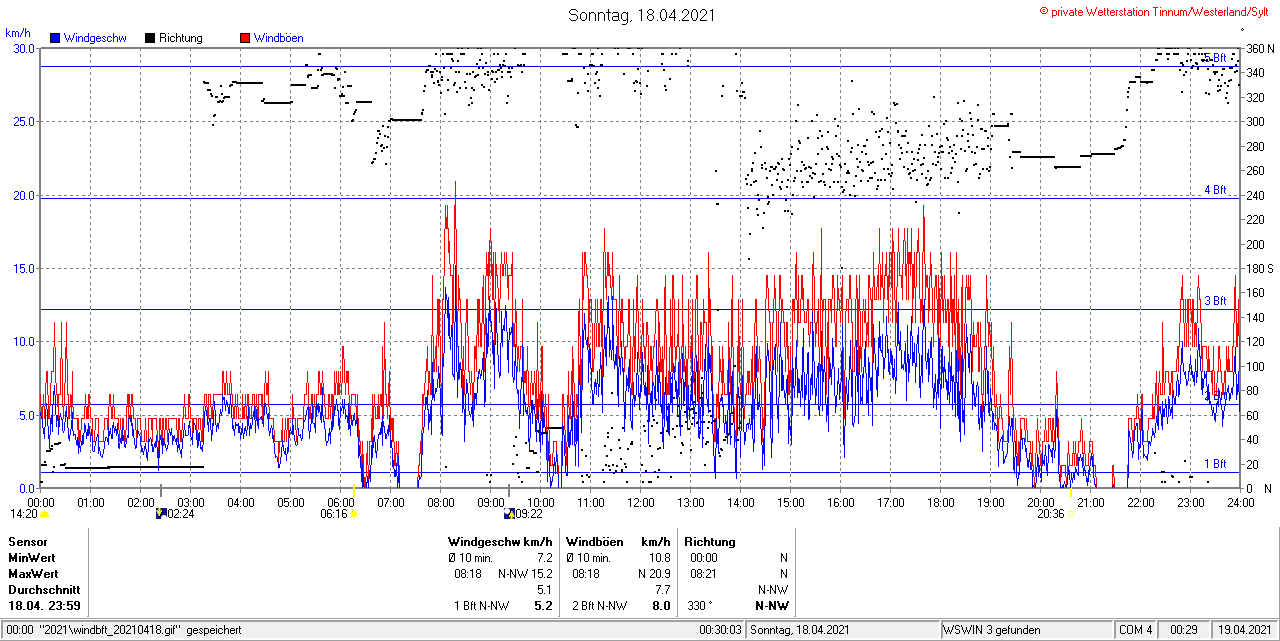
Task: Click the 15:00 tick label on x-axis
Action: tap(790, 502)
